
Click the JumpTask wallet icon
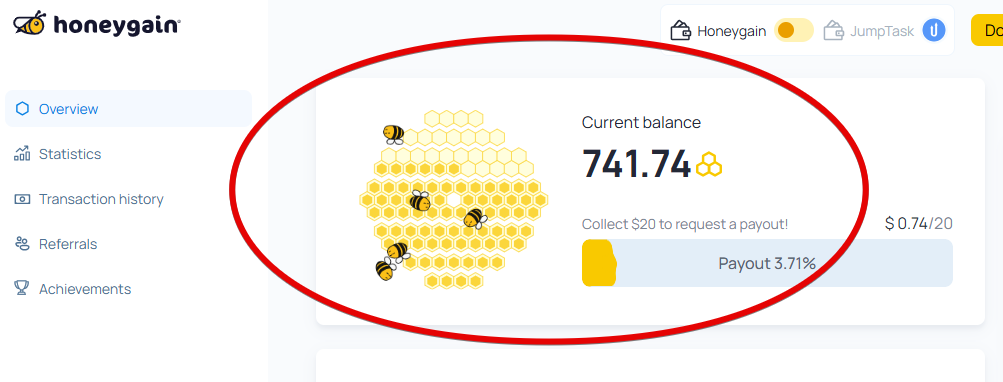[833, 31]
